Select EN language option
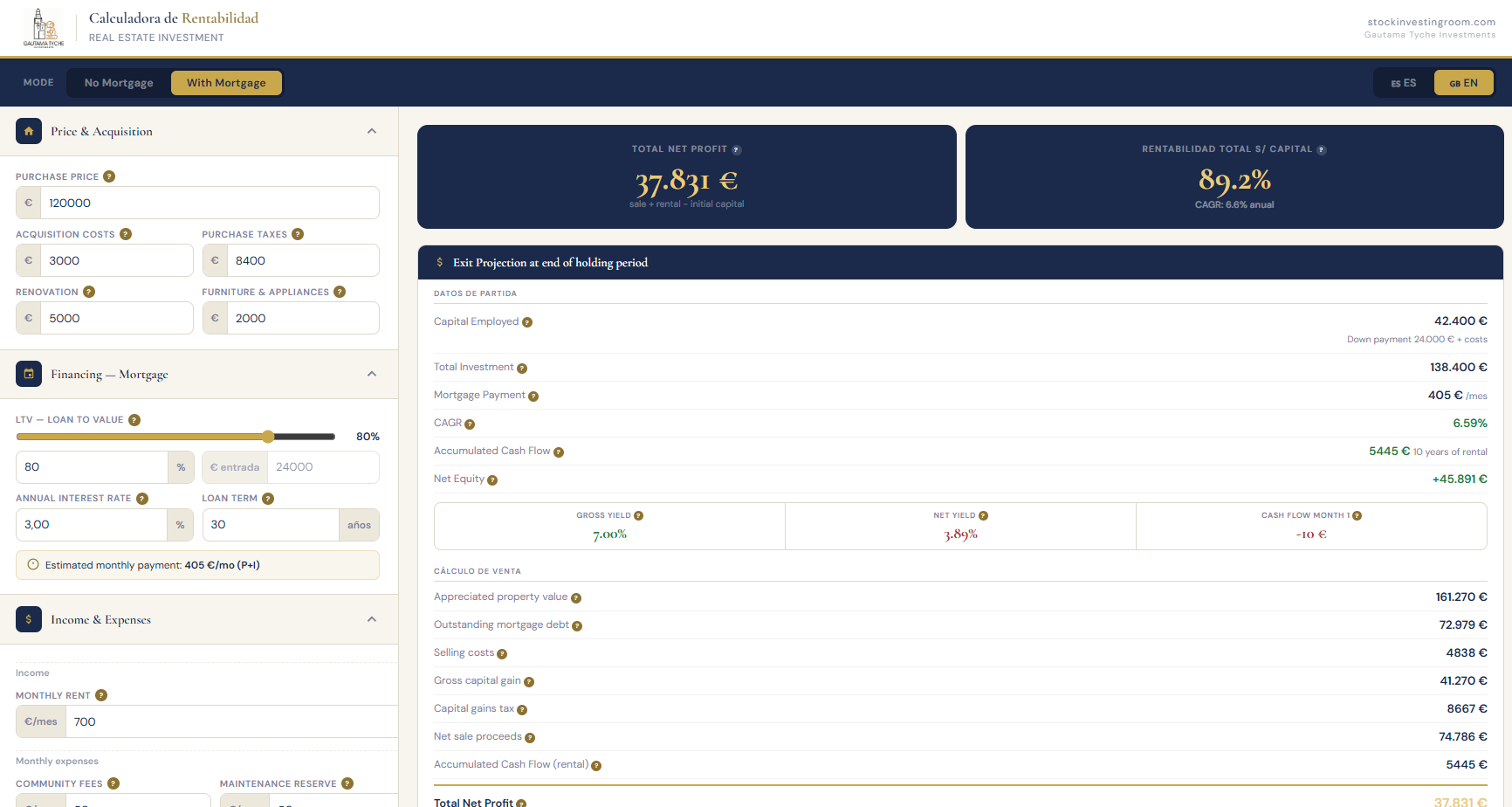1512x807 pixels. pos(1464,83)
